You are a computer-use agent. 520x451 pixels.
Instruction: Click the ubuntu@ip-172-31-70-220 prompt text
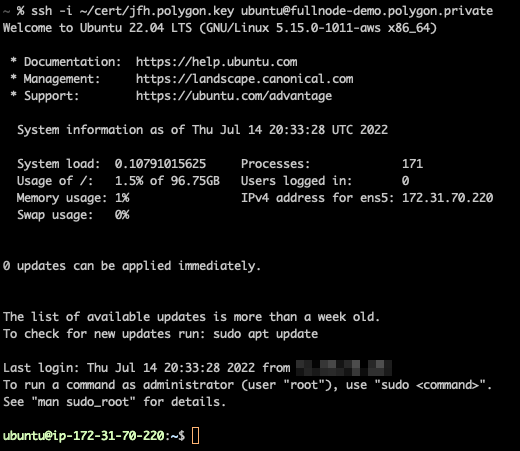click(83, 436)
